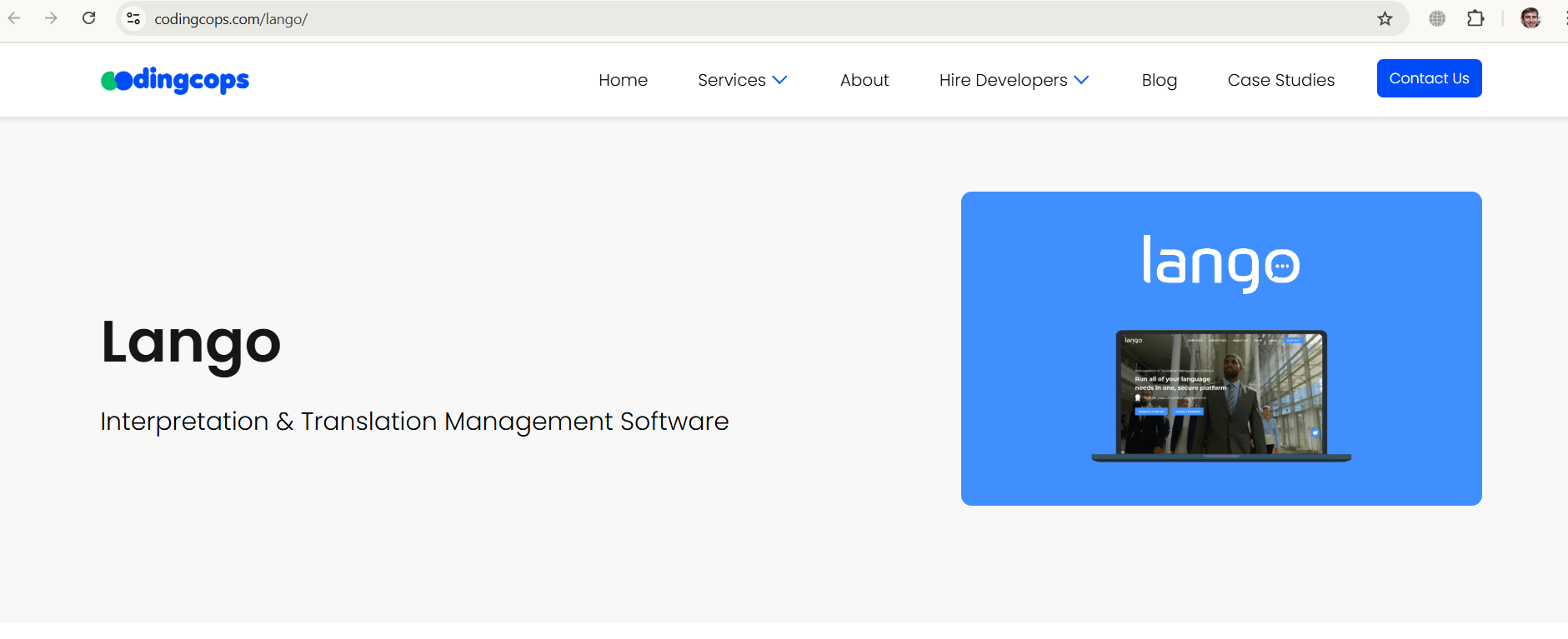
Task: Open the About menu item
Action: tap(864, 80)
